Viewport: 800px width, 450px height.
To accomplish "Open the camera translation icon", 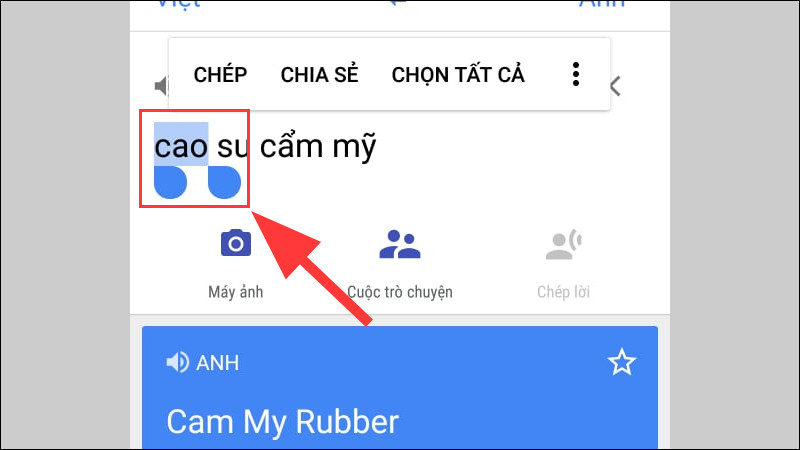I will tap(236, 243).
